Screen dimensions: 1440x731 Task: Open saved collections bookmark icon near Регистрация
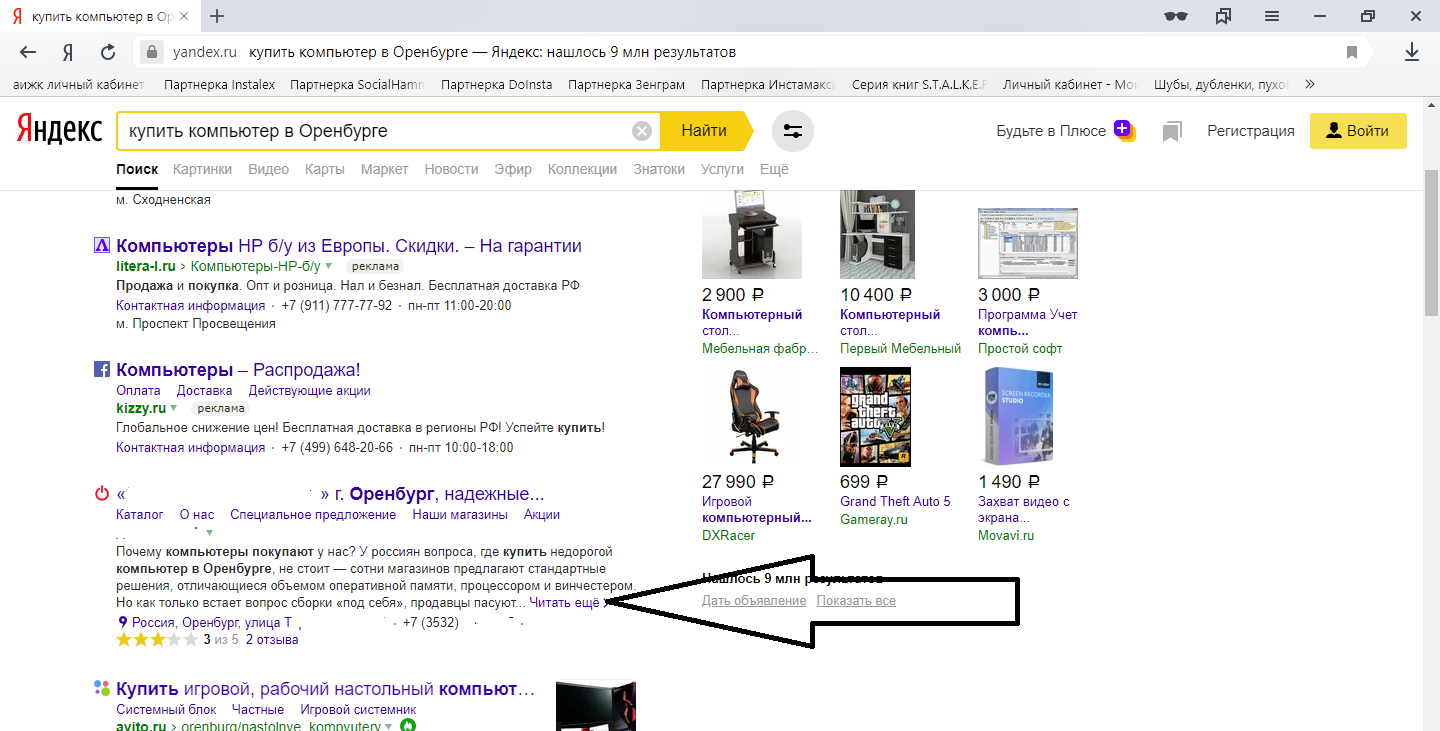[x=1172, y=131]
